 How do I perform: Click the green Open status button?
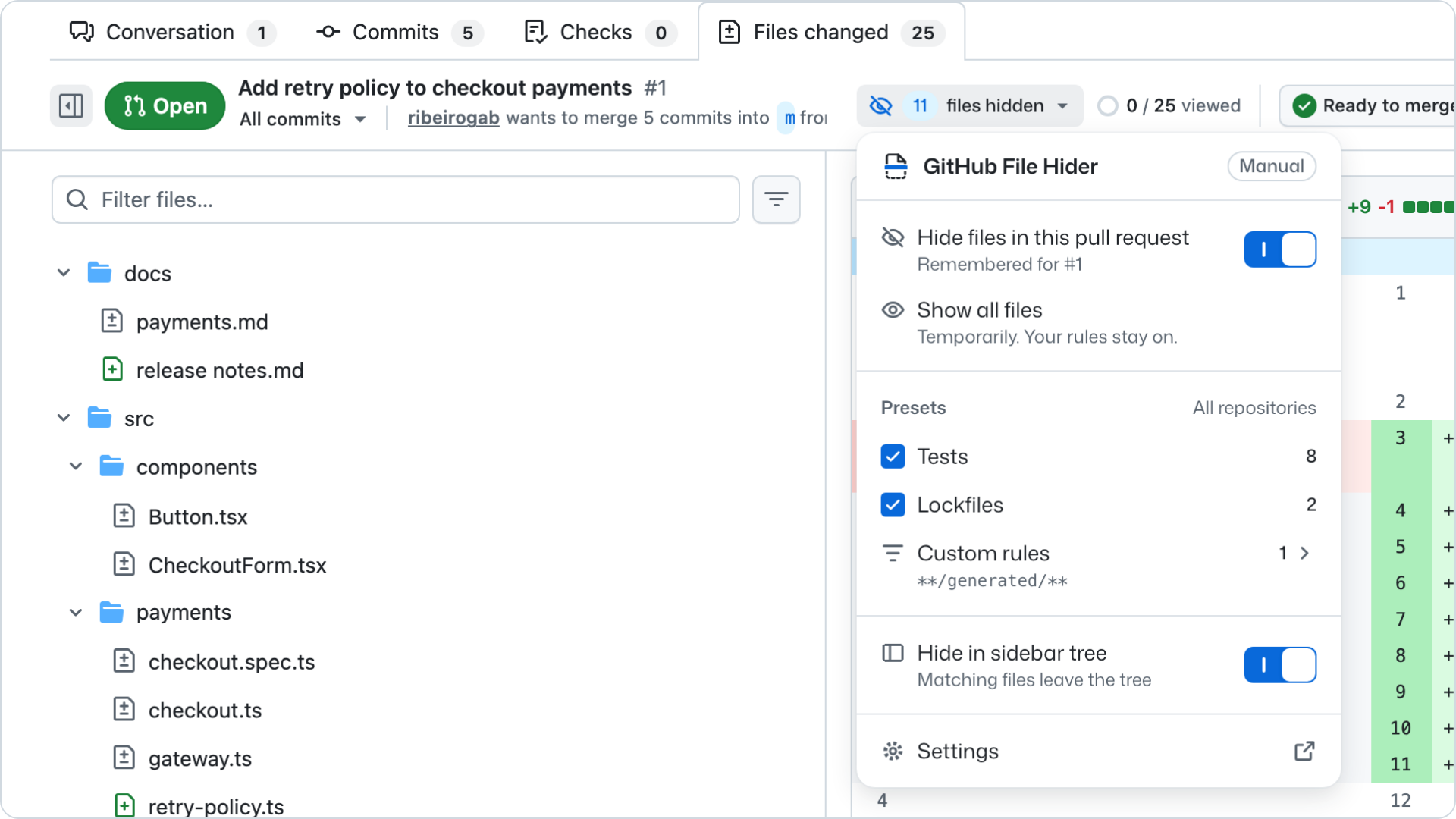point(165,105)
